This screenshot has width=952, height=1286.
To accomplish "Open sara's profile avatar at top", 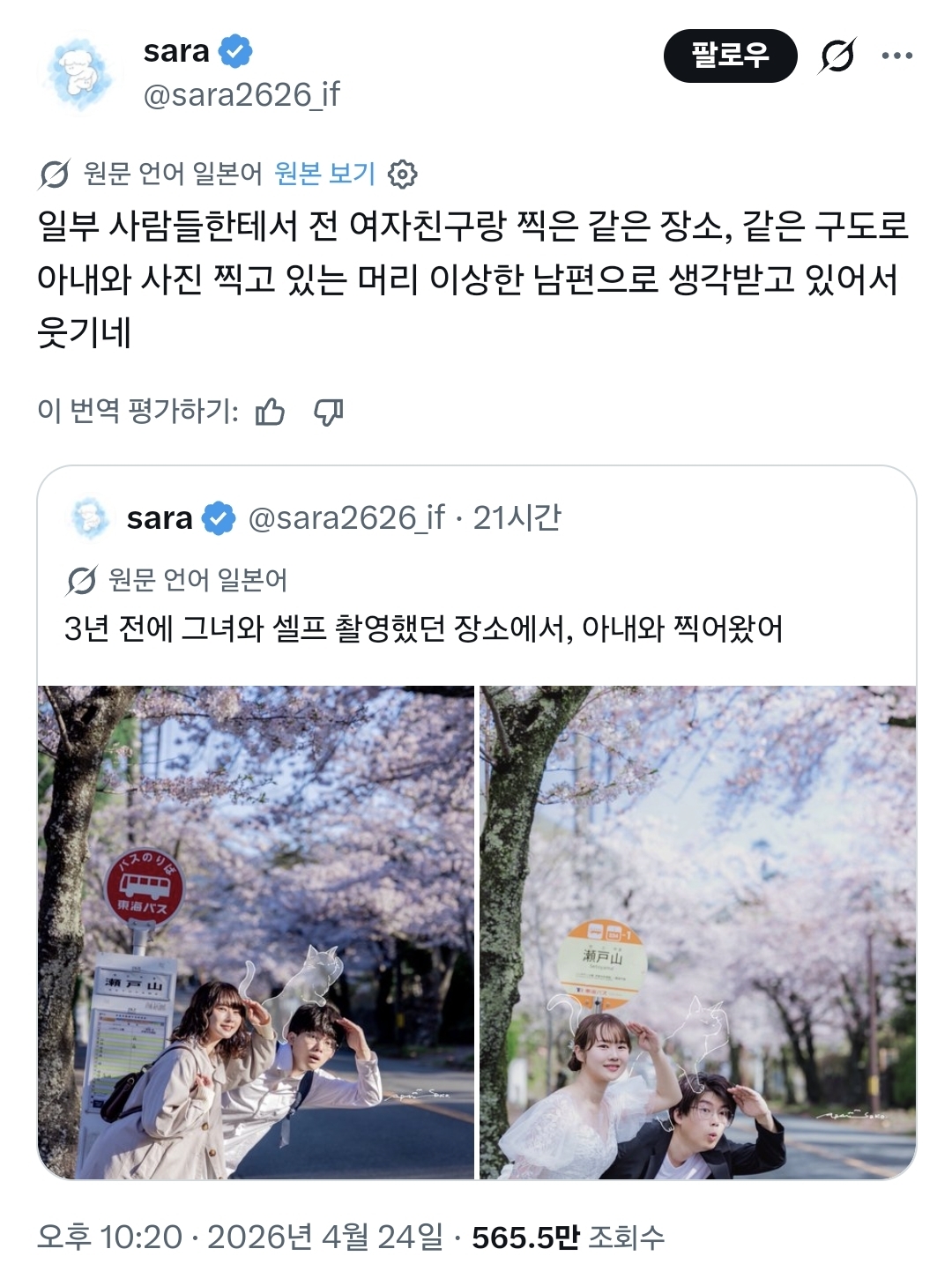I will pos(80,73).
